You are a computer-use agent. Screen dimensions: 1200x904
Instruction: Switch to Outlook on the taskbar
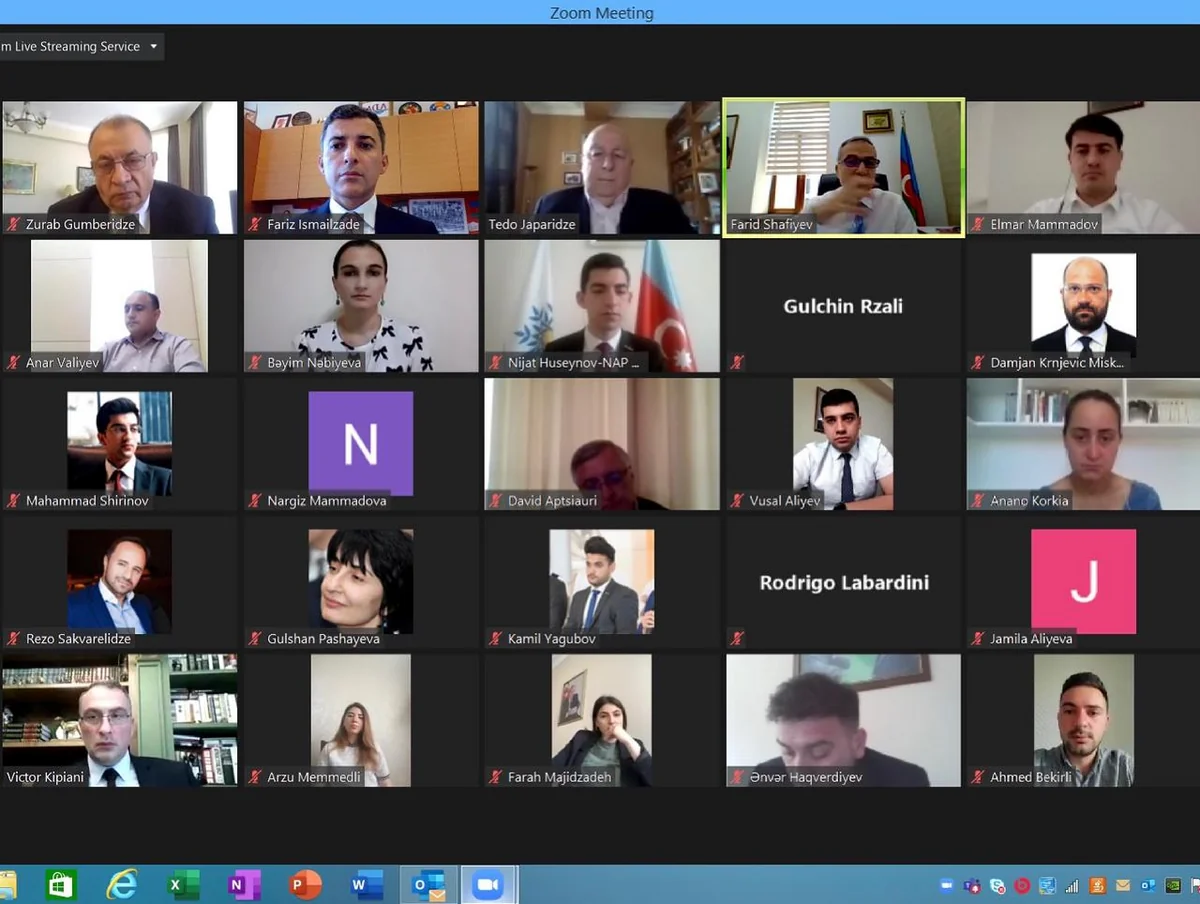coord(429,885)
